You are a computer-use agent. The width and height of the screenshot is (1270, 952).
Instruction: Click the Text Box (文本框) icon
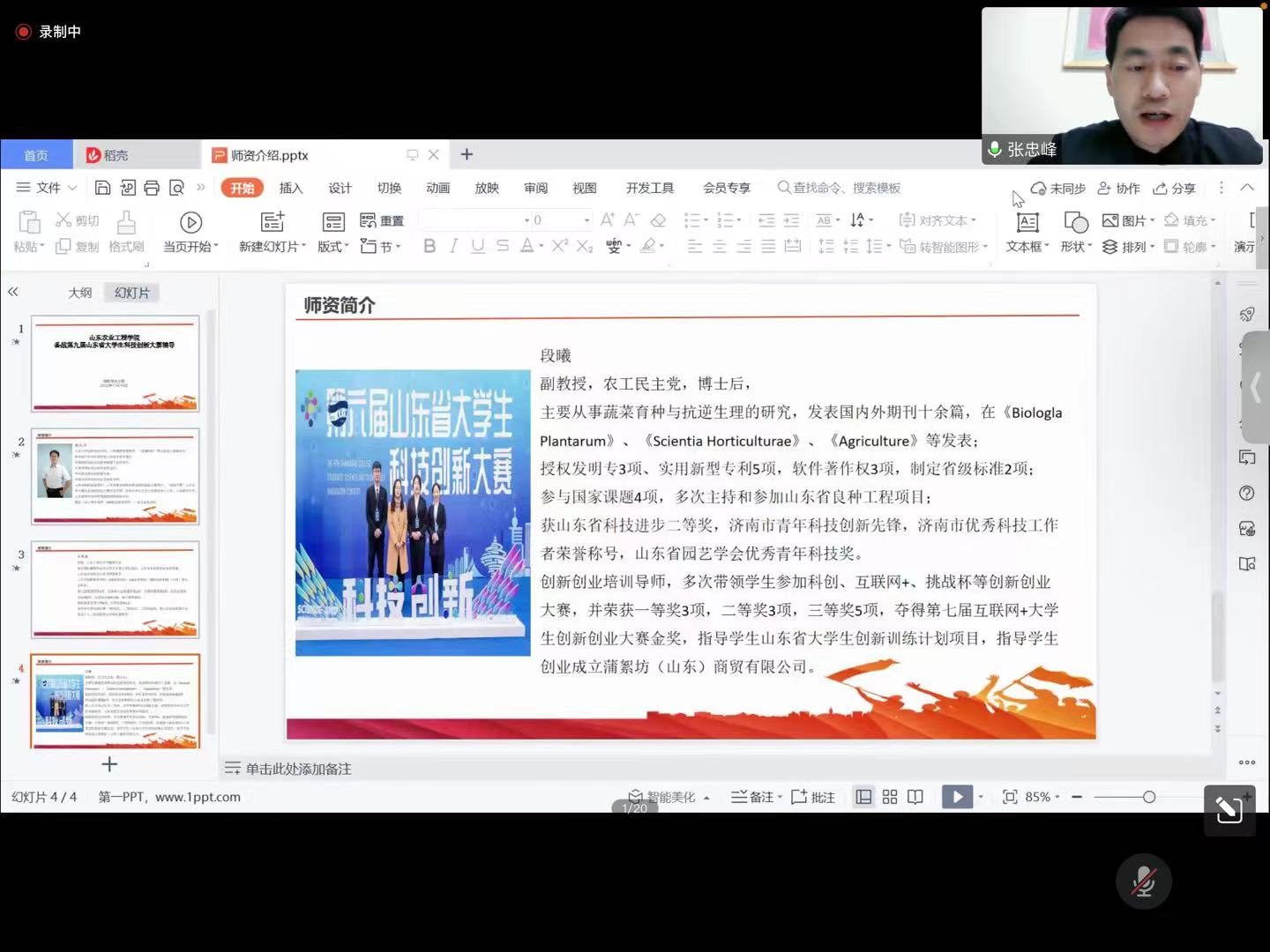click(x=1027, y=222)
